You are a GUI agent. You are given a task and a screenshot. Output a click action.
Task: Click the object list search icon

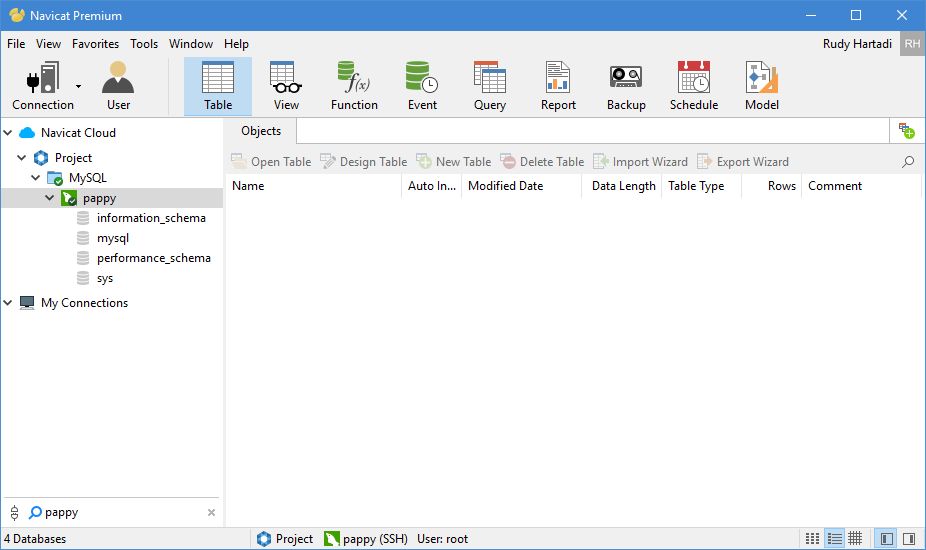click(x=908, y=161)
